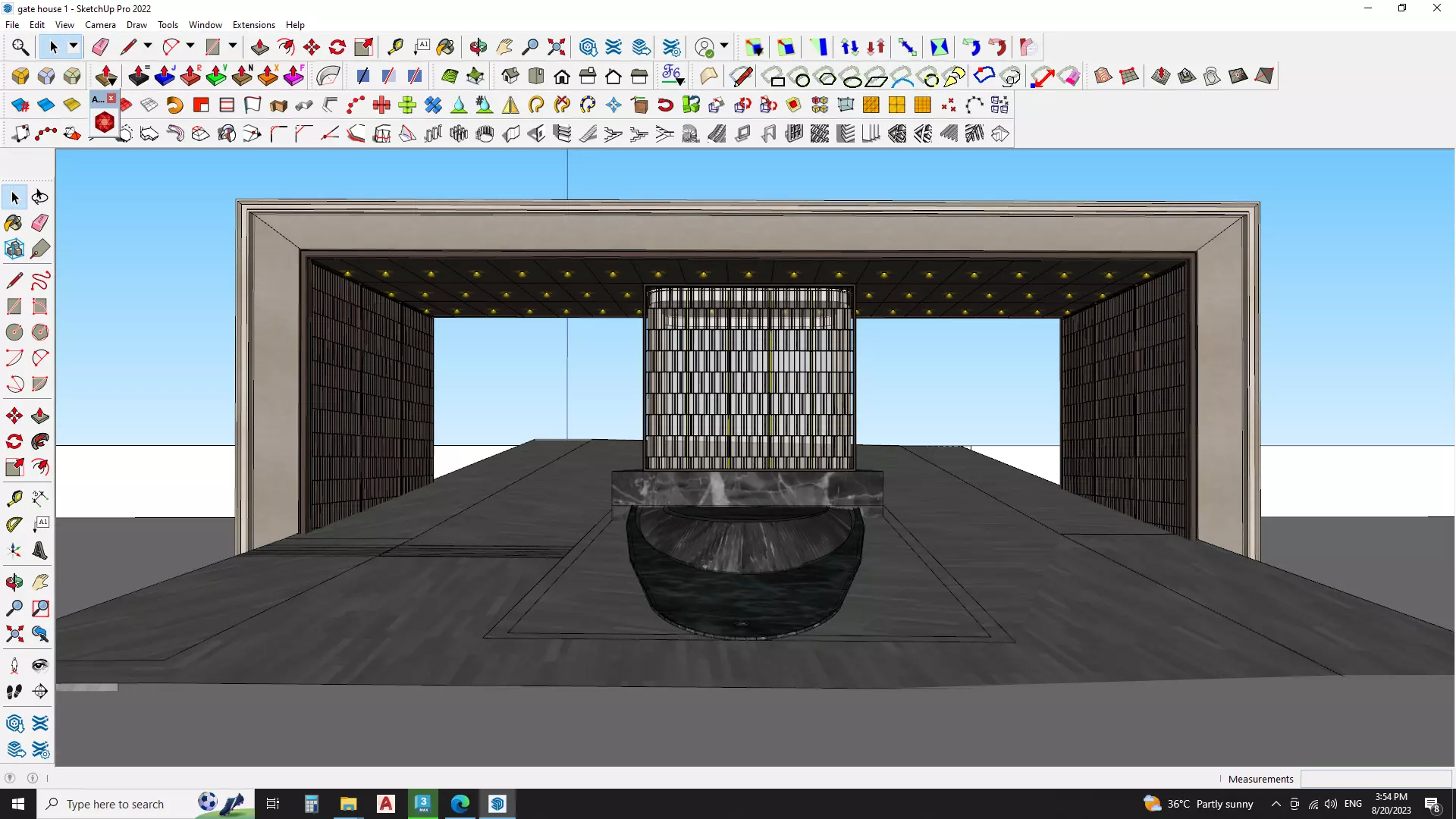The height and width of the screenshot is (819, 1456).
Task: Choose the Walk tool footprints icon
Action: coord(14,691)
